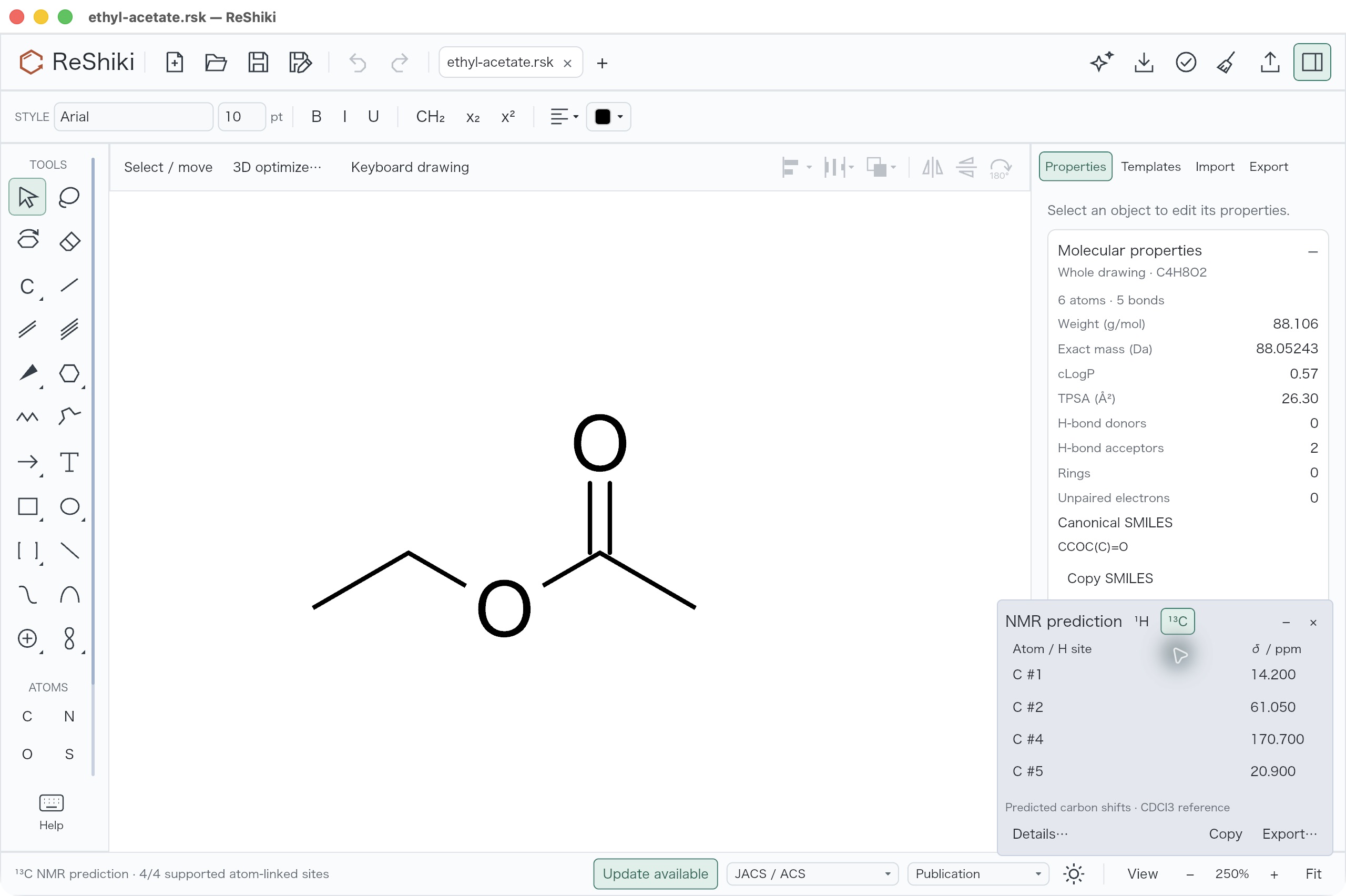Click the Copy SMILES button
Image resolution: width=1346 pixels, height=896 pixels.
(x=1109, y=578)
